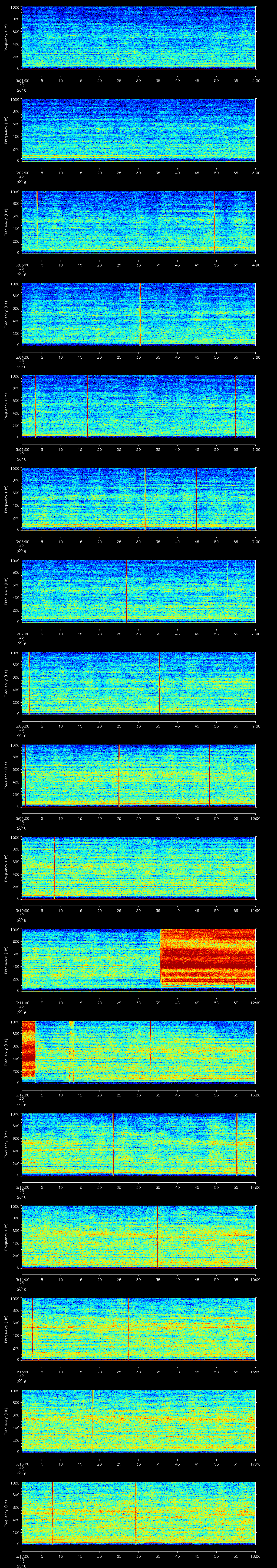Click the transient near 55 seconds in 3:05:00 panel
This screenshot has height=1568, width=277.
pos(236,407)
